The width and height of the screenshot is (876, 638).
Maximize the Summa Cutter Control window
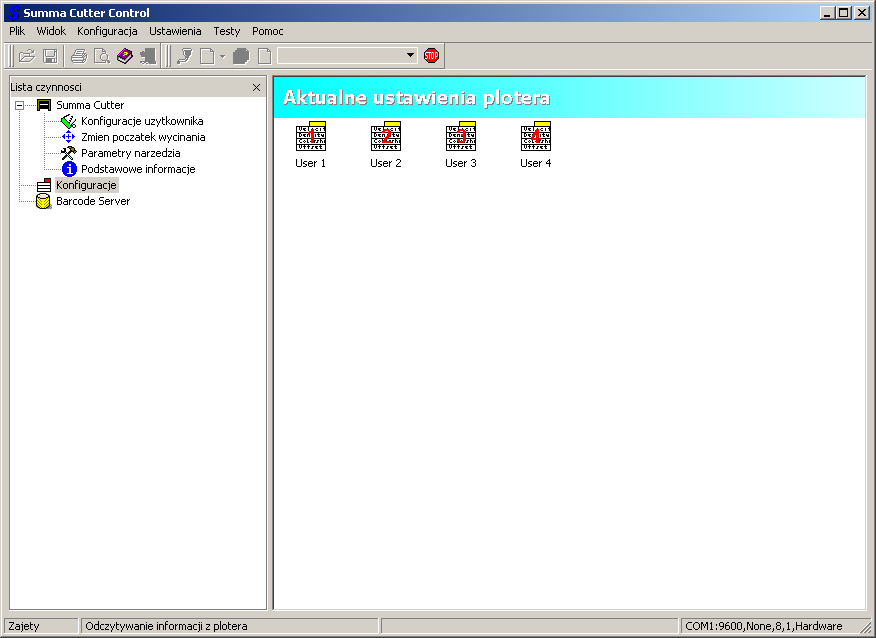click(844, 12)
